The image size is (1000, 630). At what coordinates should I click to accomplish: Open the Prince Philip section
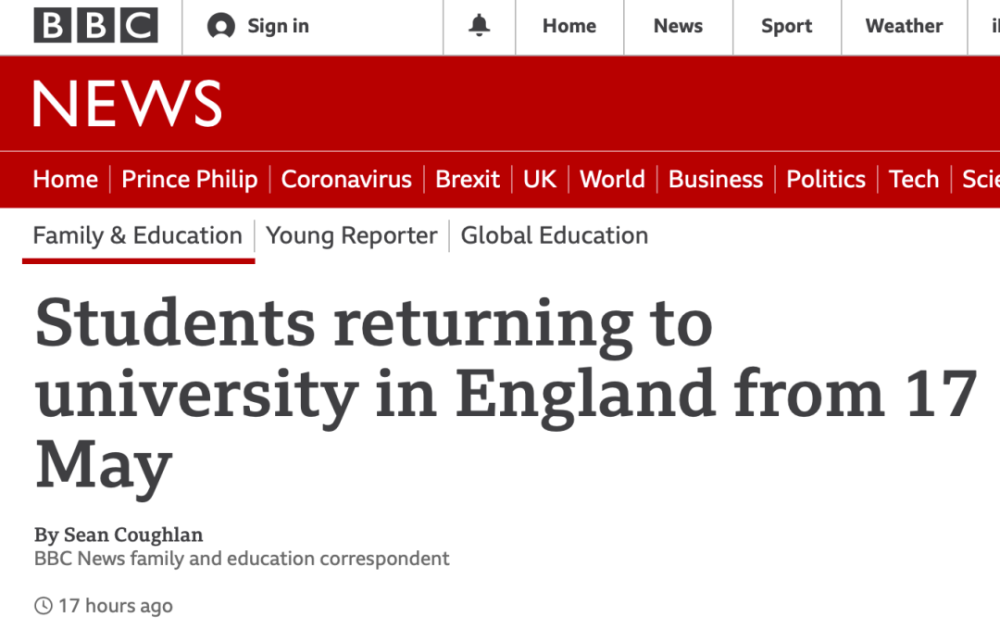[x=189, y=179]
